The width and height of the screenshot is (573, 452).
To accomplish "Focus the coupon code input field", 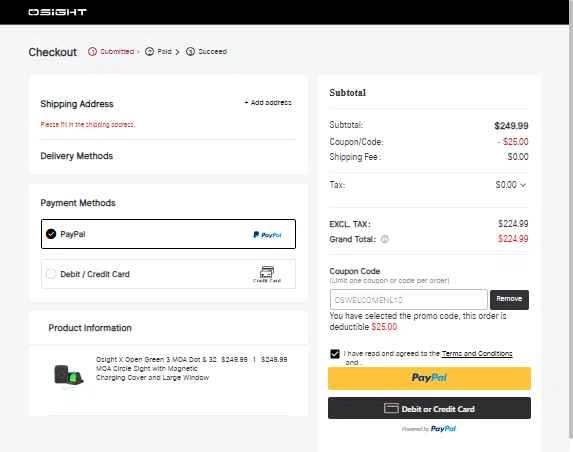I will tap(409, 300).
